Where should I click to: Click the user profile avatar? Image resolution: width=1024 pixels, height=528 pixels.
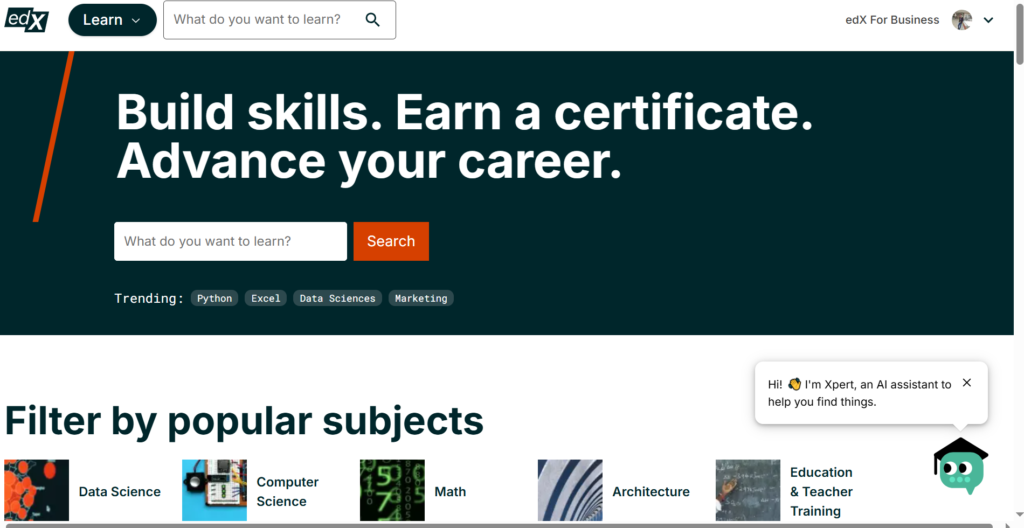pos(962,20)
